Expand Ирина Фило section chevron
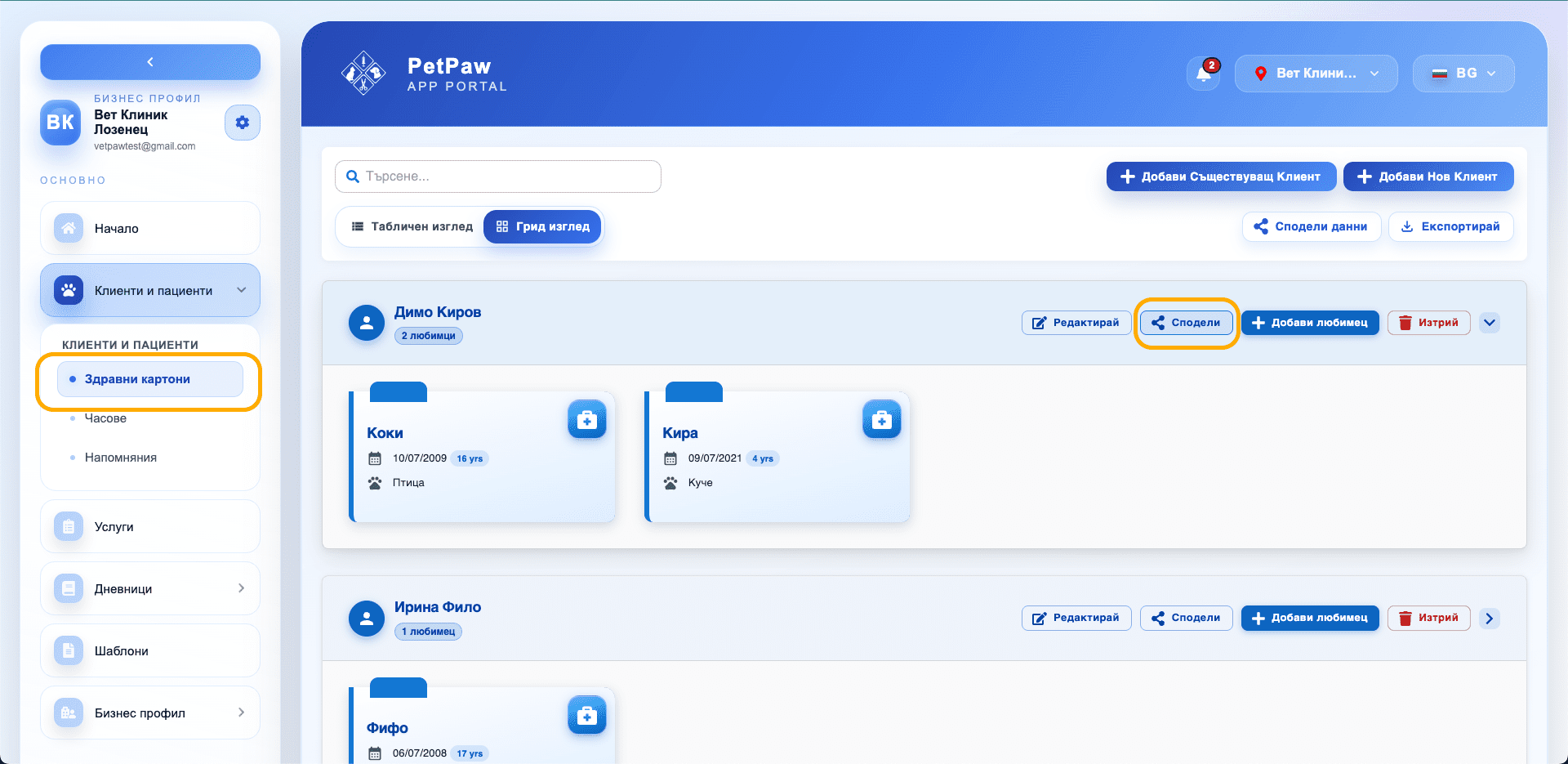Image resolution: width=1568 pixels, height=764 pixels. pos(1490,619)
